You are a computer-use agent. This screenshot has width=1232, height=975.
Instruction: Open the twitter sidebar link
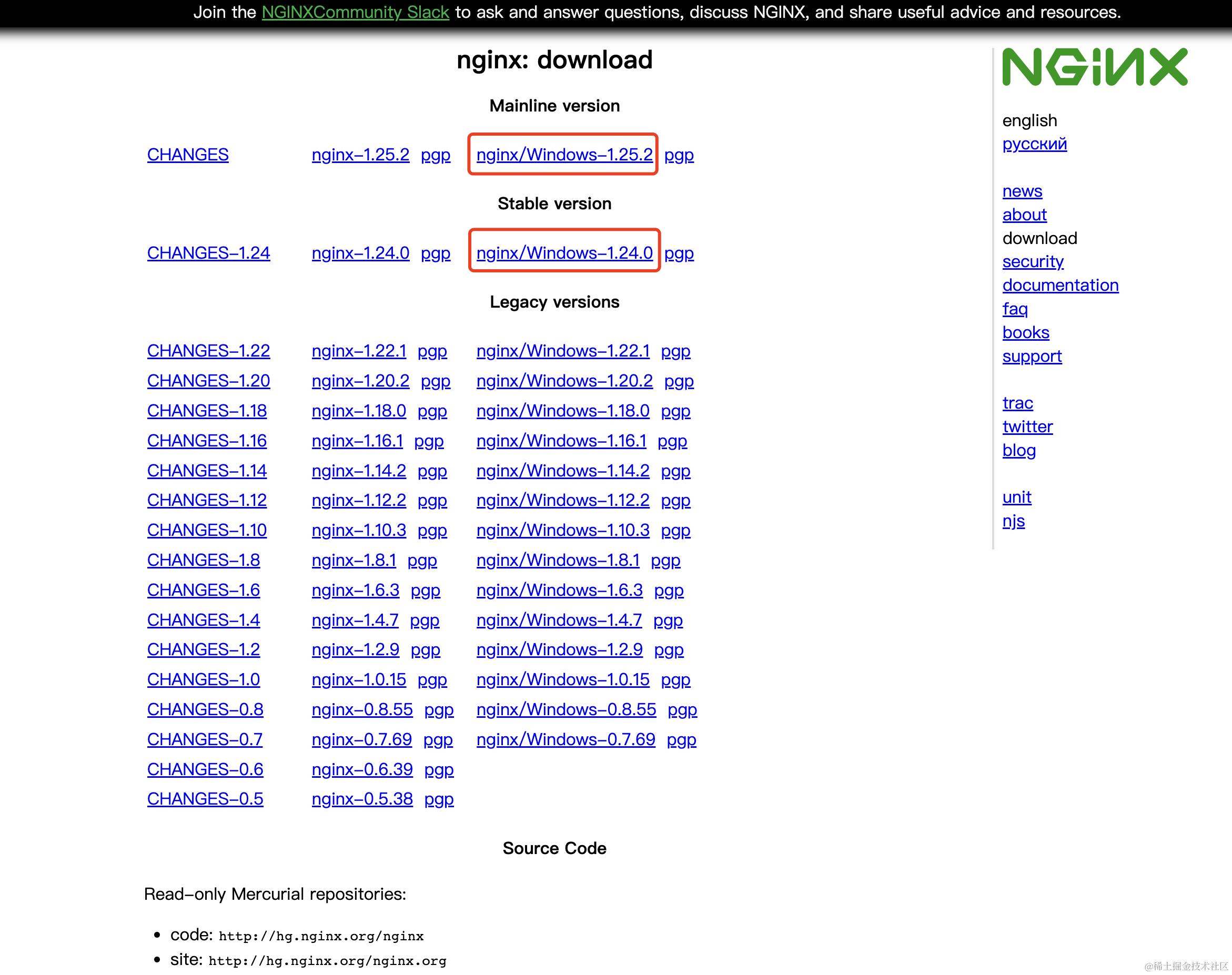pos(1027,426)
